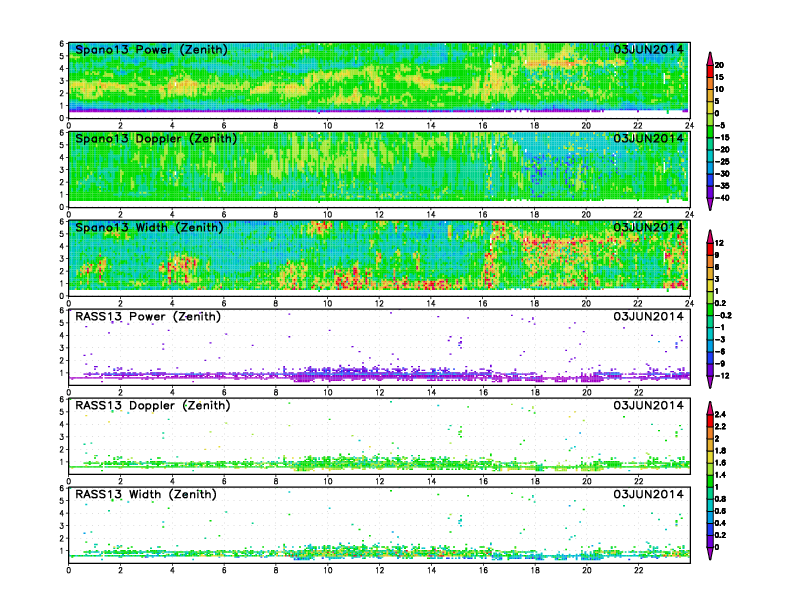Screen dimensions: 792x612
Task: Click the red top segment of the lowest color bar
Action: point(710,420)
